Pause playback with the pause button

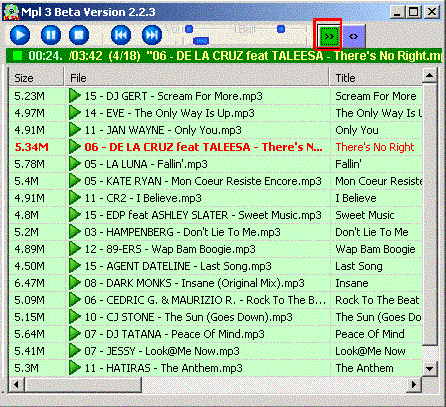51,35
